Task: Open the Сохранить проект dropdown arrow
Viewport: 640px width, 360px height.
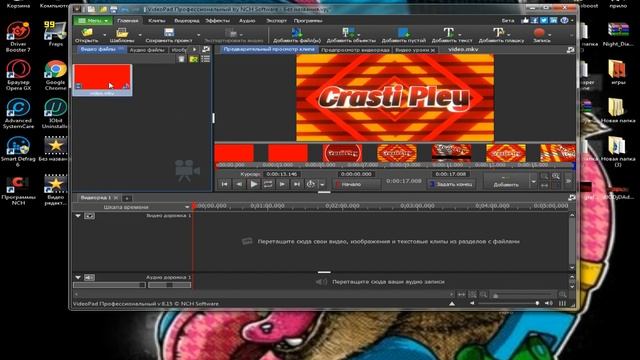Action: click(x=198, y=35)
